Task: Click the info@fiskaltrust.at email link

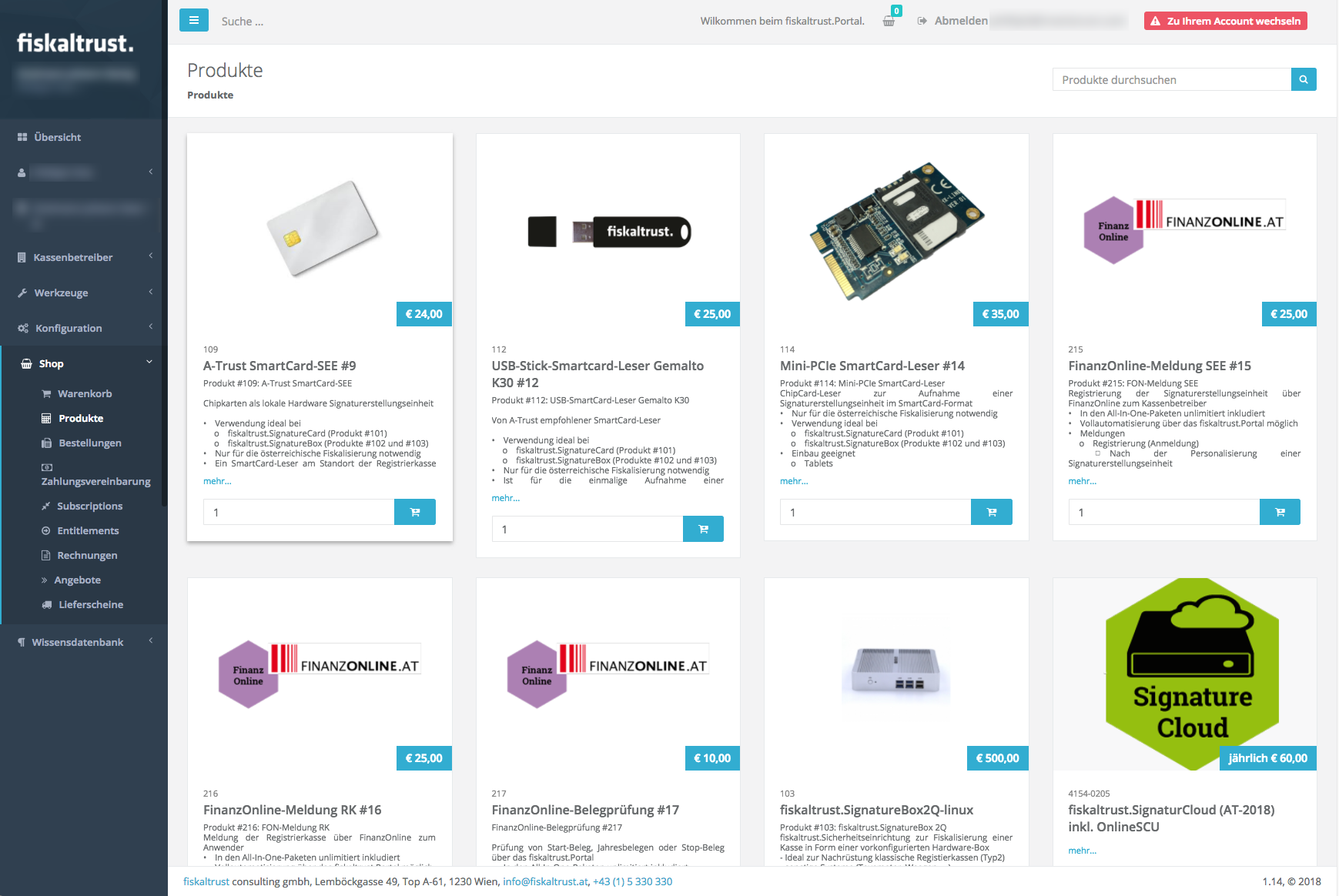Action: pos(546,881)
